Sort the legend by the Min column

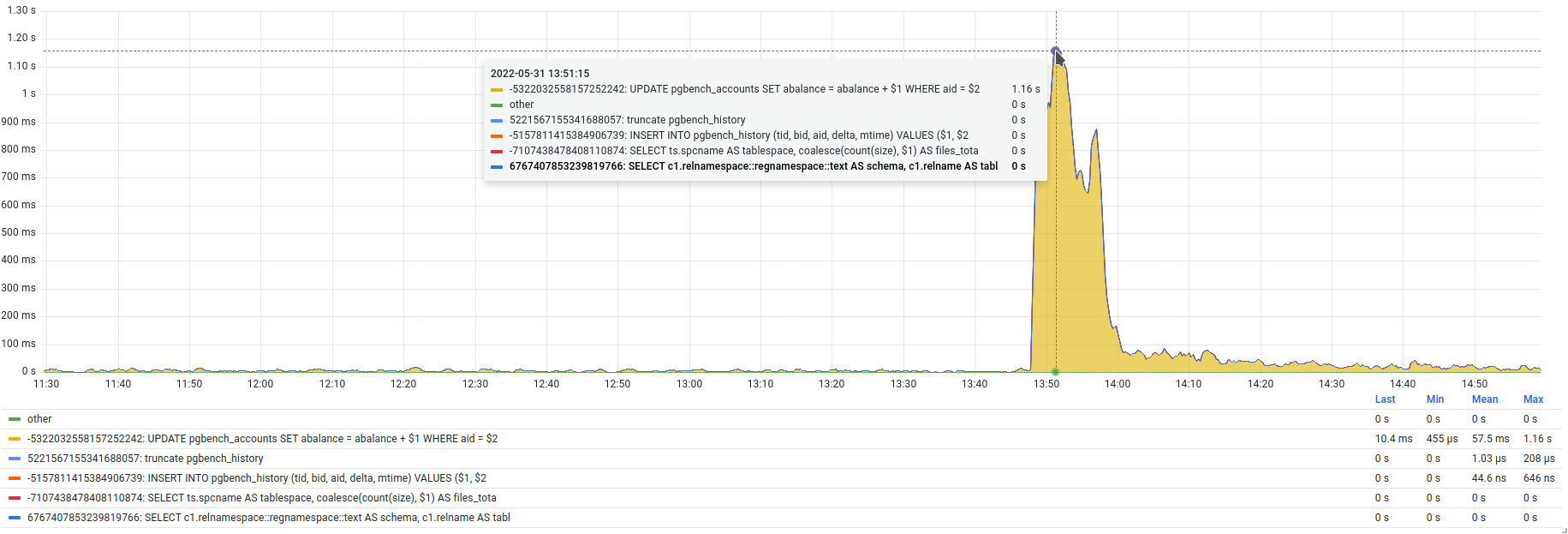pyautogui.click(x=1435, y=399)
